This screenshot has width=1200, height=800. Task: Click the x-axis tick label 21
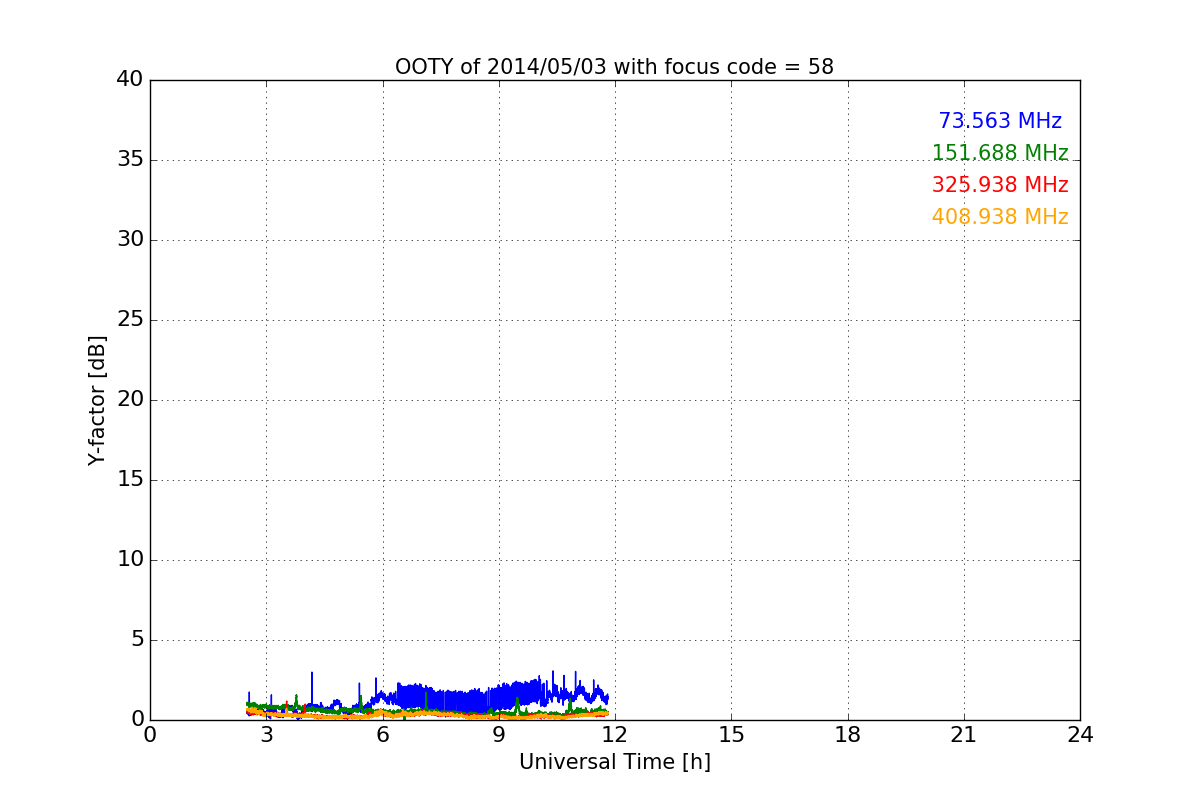tap(964, 735)
